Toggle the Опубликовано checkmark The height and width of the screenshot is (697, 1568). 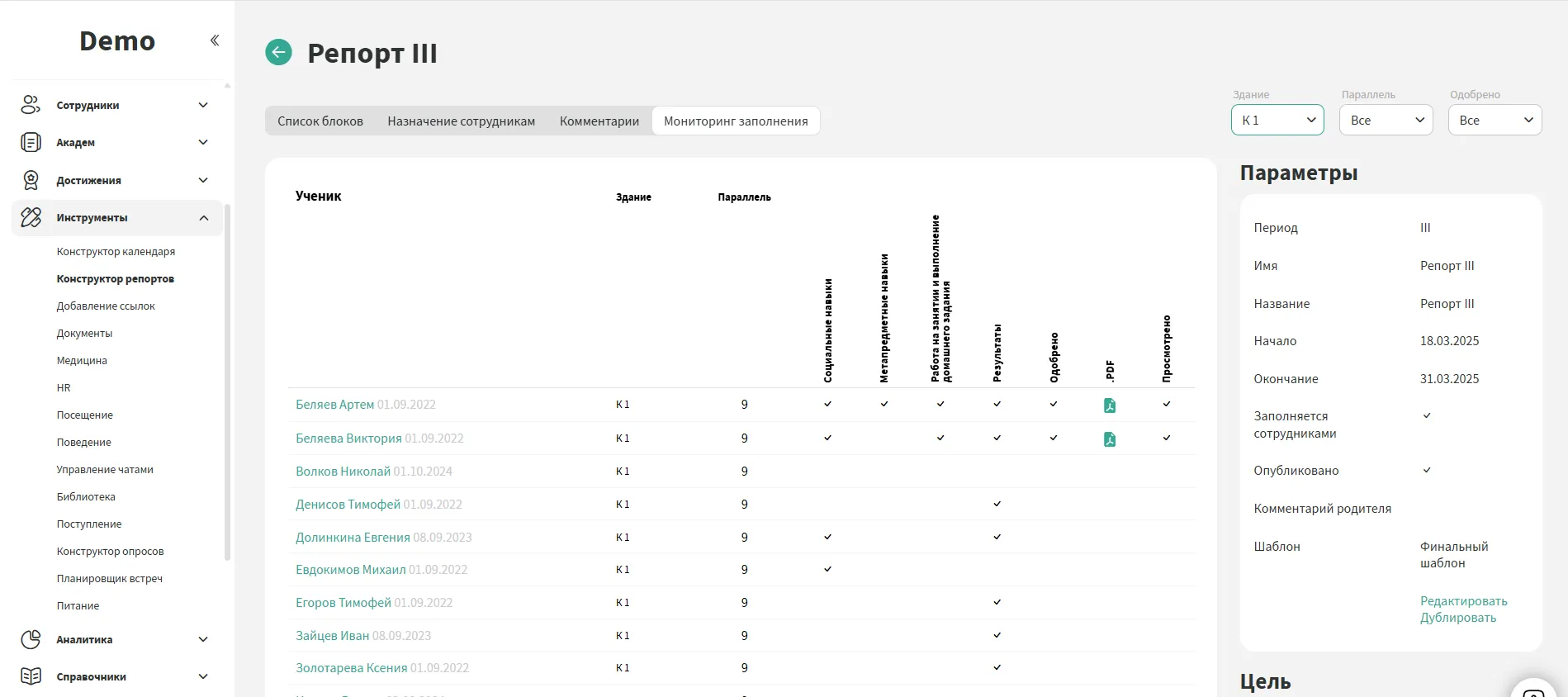pos(1426,471)
